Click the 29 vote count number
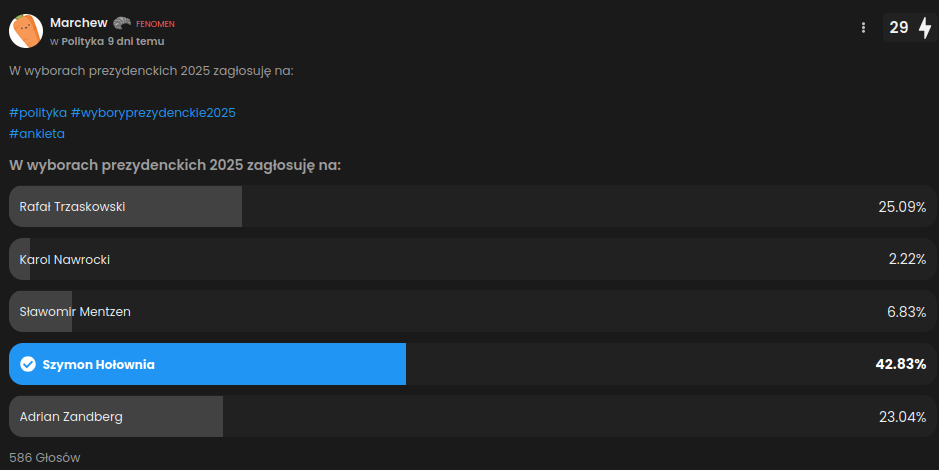The image size is (939, 470). (x=899, y=28)
